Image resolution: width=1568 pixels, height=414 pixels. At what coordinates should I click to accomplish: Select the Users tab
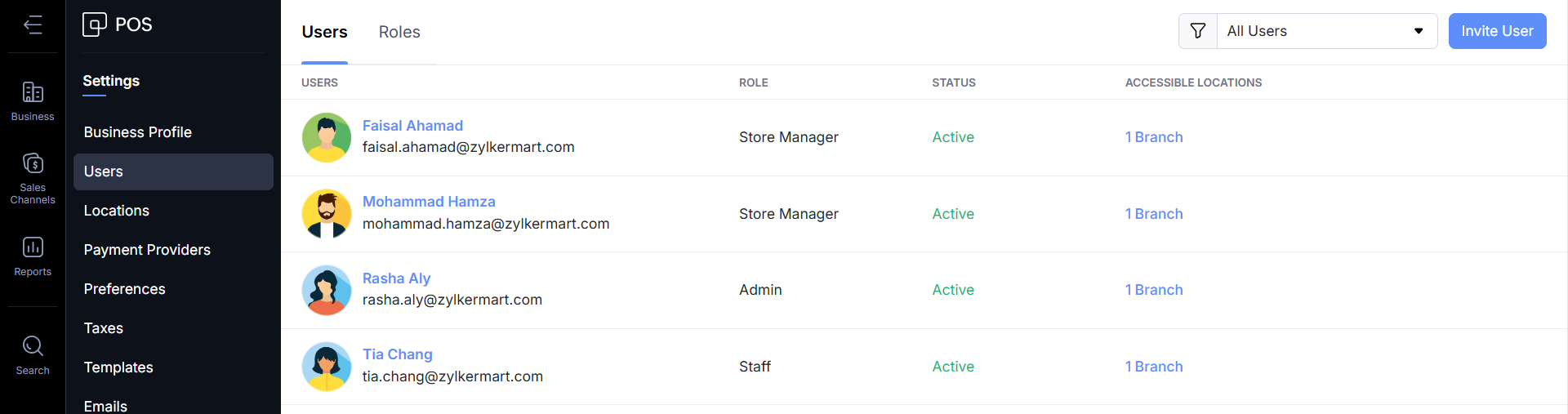[x=324, y=32]
